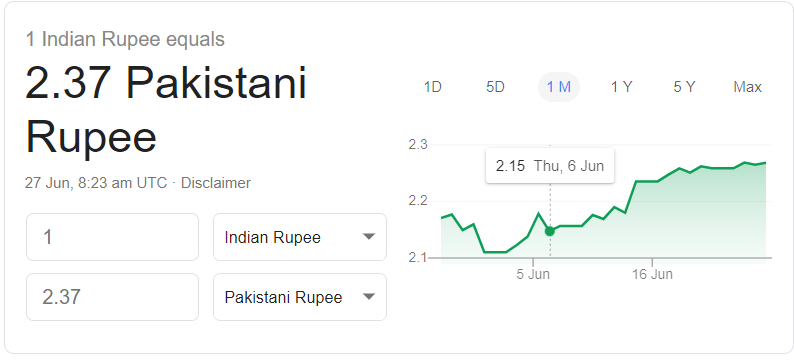The image size is (794, 363).
Task: View the Max time range
Action: tap(747, 87)
